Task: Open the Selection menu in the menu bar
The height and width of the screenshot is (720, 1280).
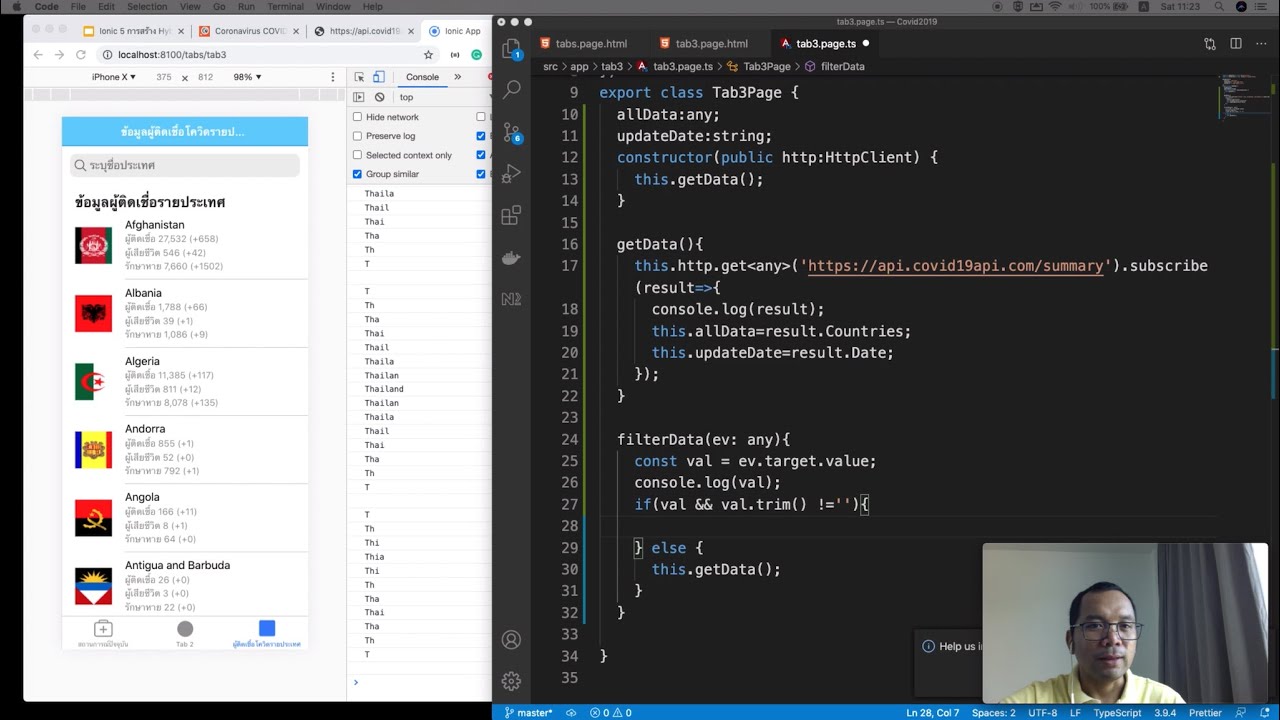Action: click(146, 7)
